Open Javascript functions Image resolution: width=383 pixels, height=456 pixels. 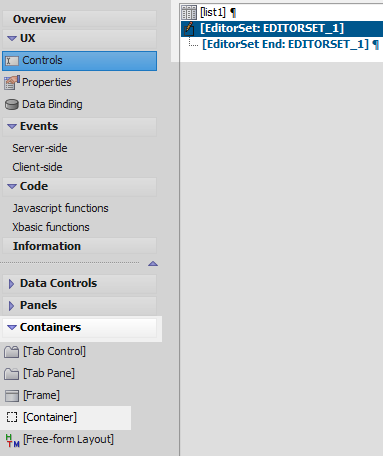pos(60,208)
